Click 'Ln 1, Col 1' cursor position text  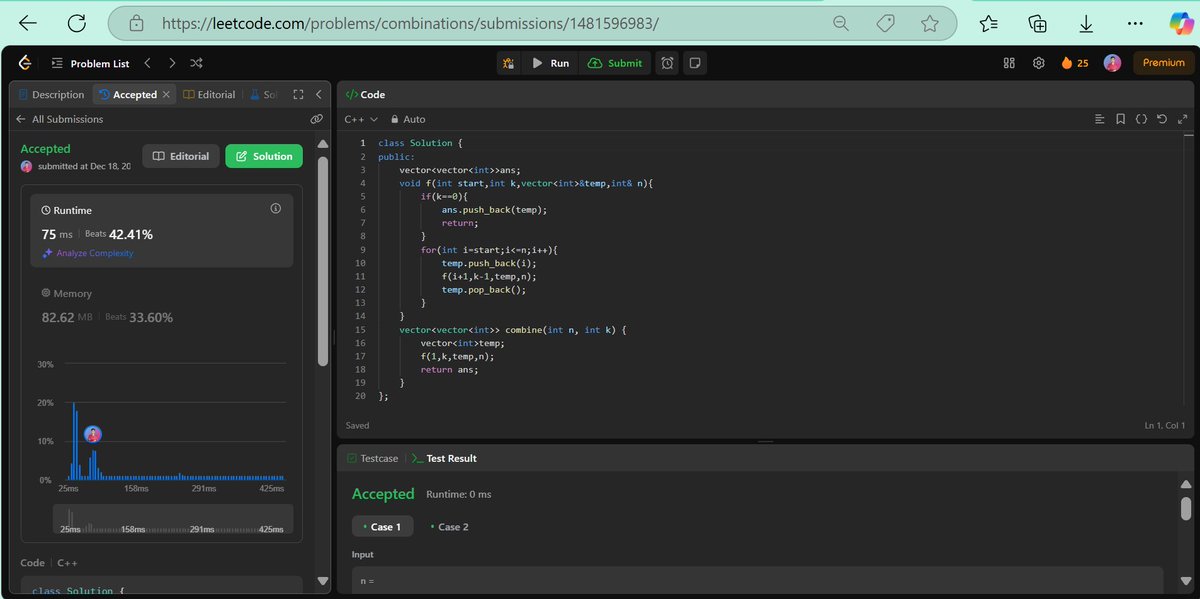point(1166,425)
